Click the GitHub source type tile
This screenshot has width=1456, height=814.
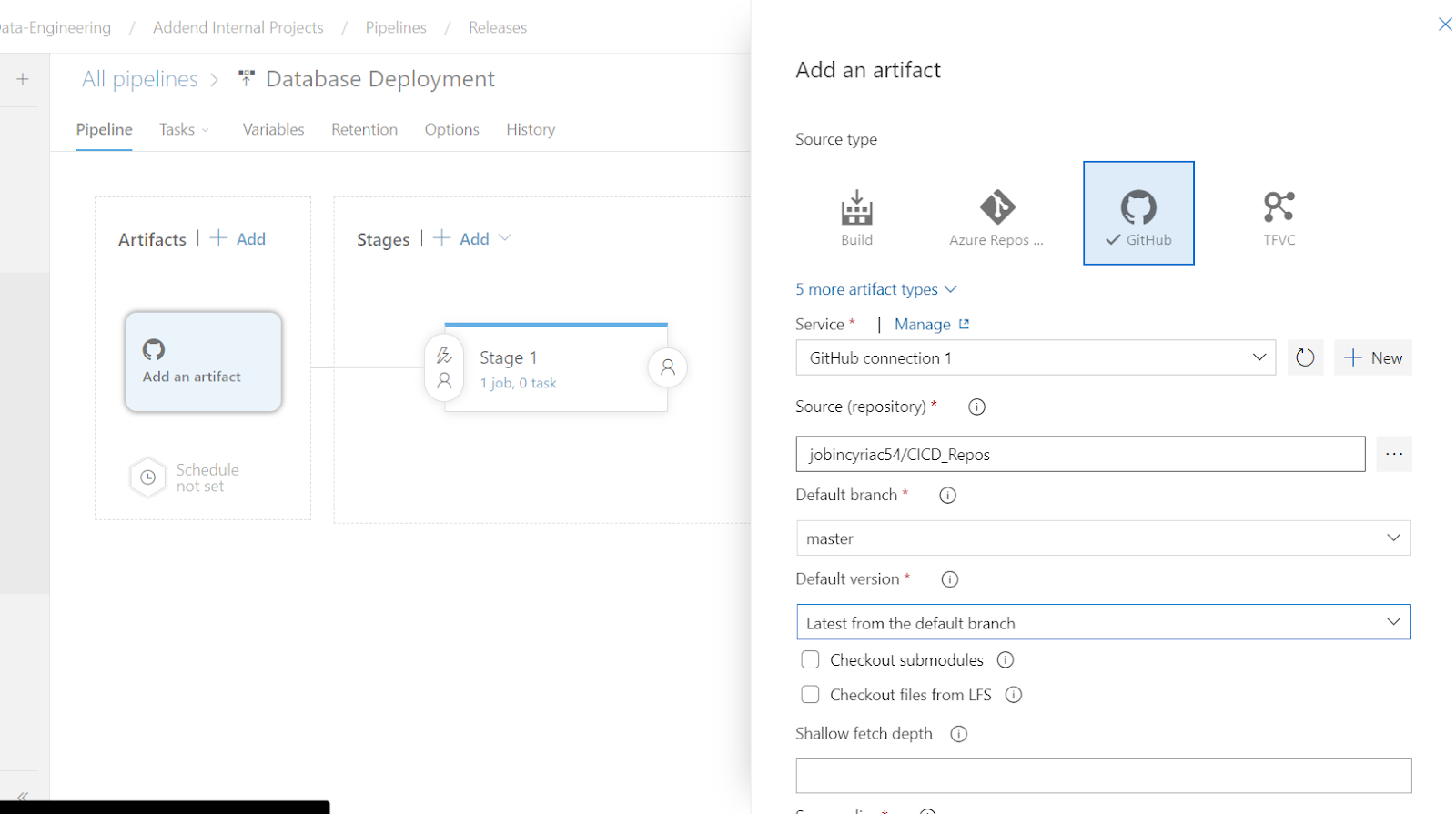1138,214
